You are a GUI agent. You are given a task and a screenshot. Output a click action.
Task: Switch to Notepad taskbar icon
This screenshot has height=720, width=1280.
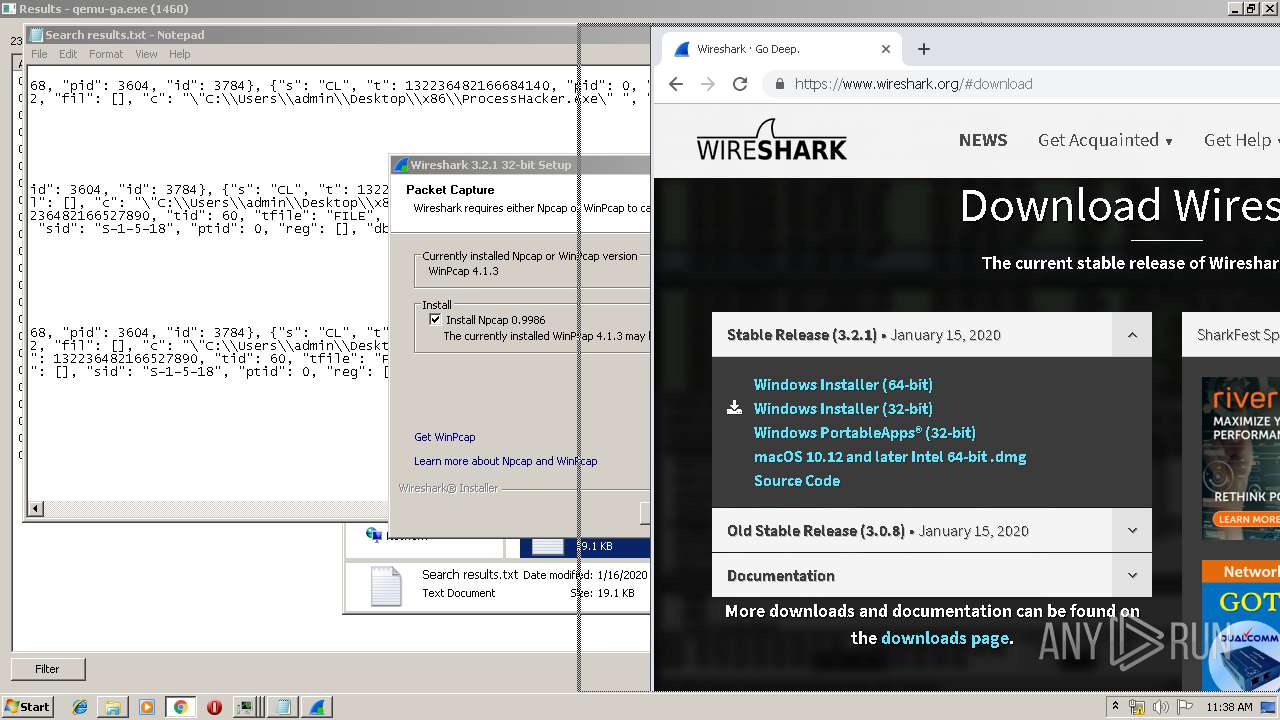click(282, 707)
